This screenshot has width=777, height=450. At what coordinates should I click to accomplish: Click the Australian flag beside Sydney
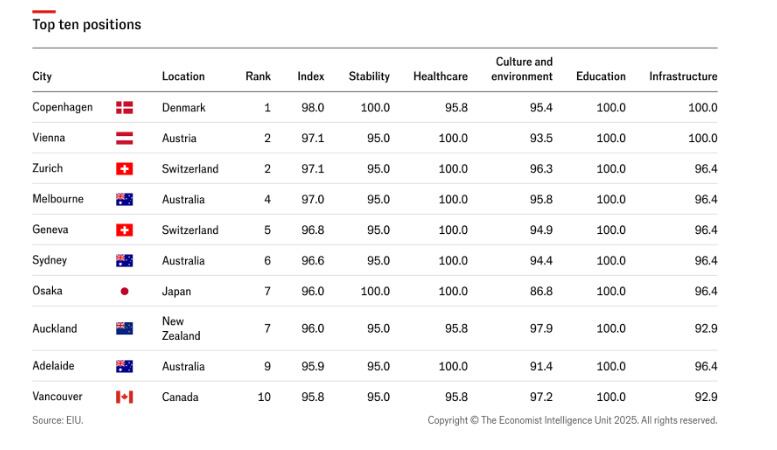click(124, 261)
